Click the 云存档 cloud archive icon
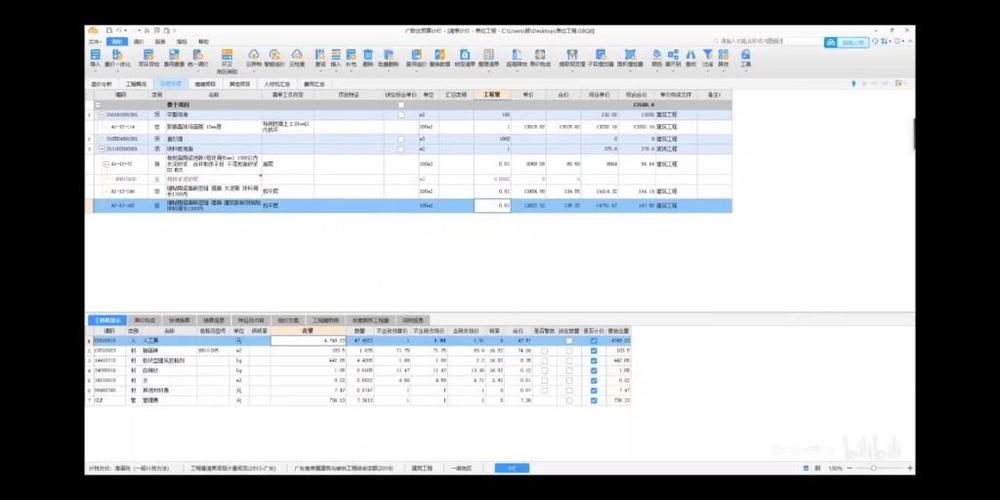 (253, 58)
